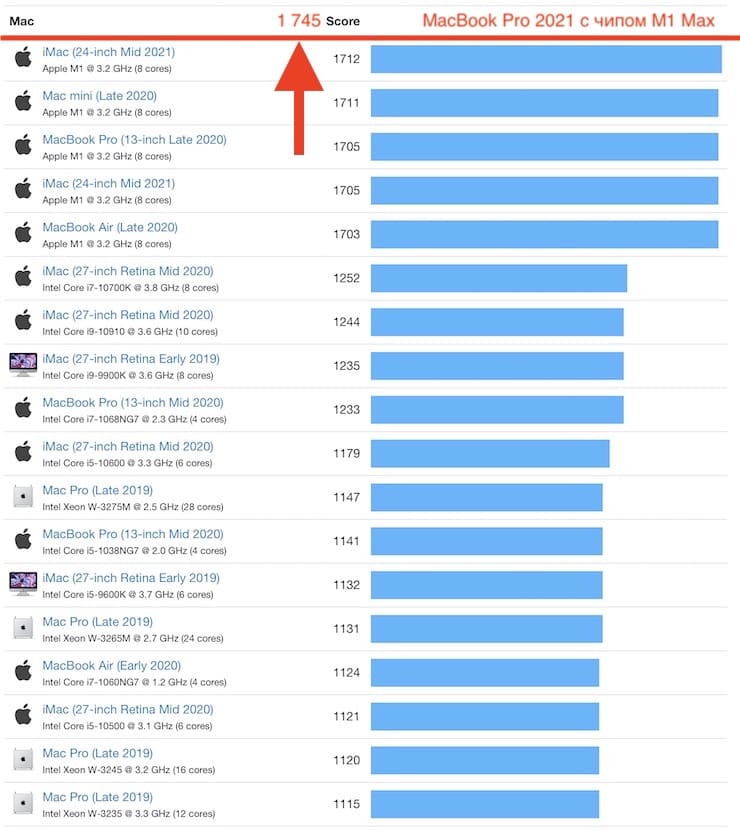Click the blue bar for score 1115
Screen dimensions: 740x831
click(x=485, y=804)
